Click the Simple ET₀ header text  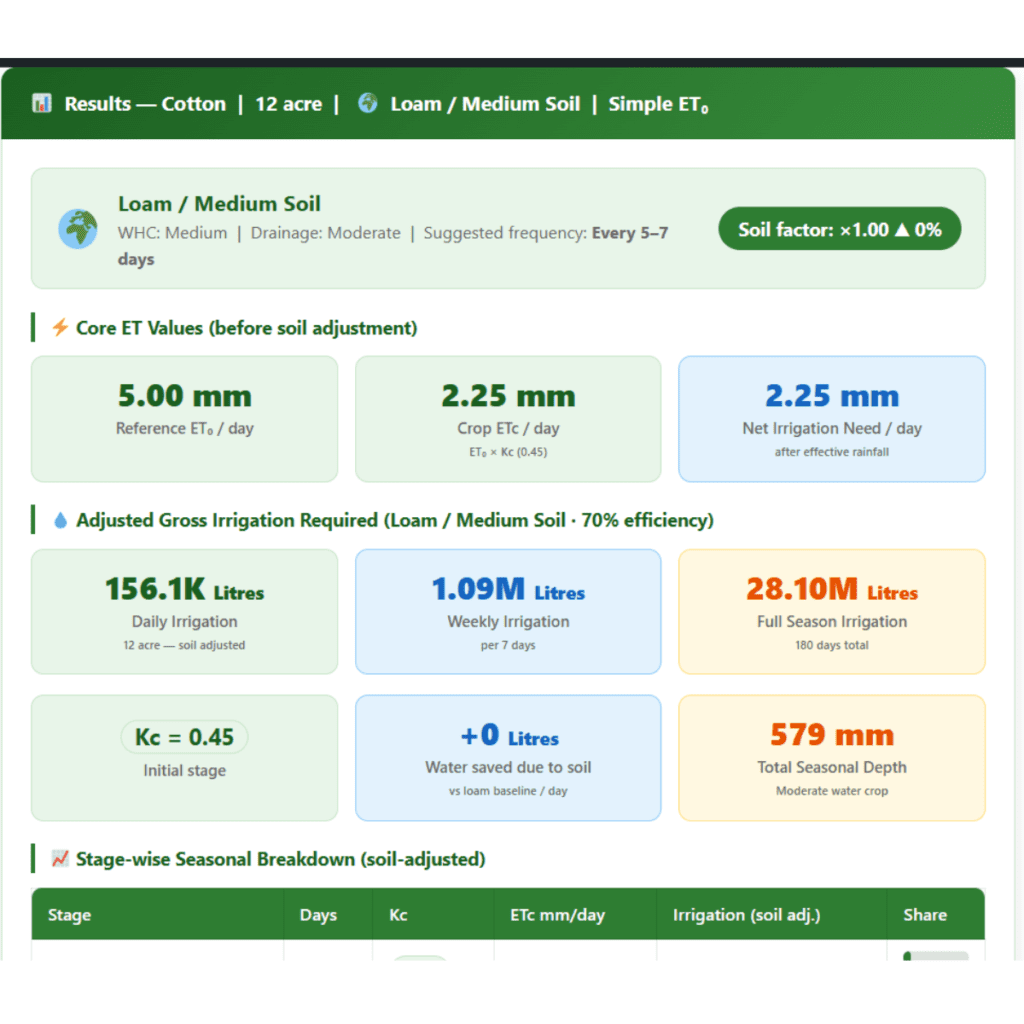tap(658, 104)
